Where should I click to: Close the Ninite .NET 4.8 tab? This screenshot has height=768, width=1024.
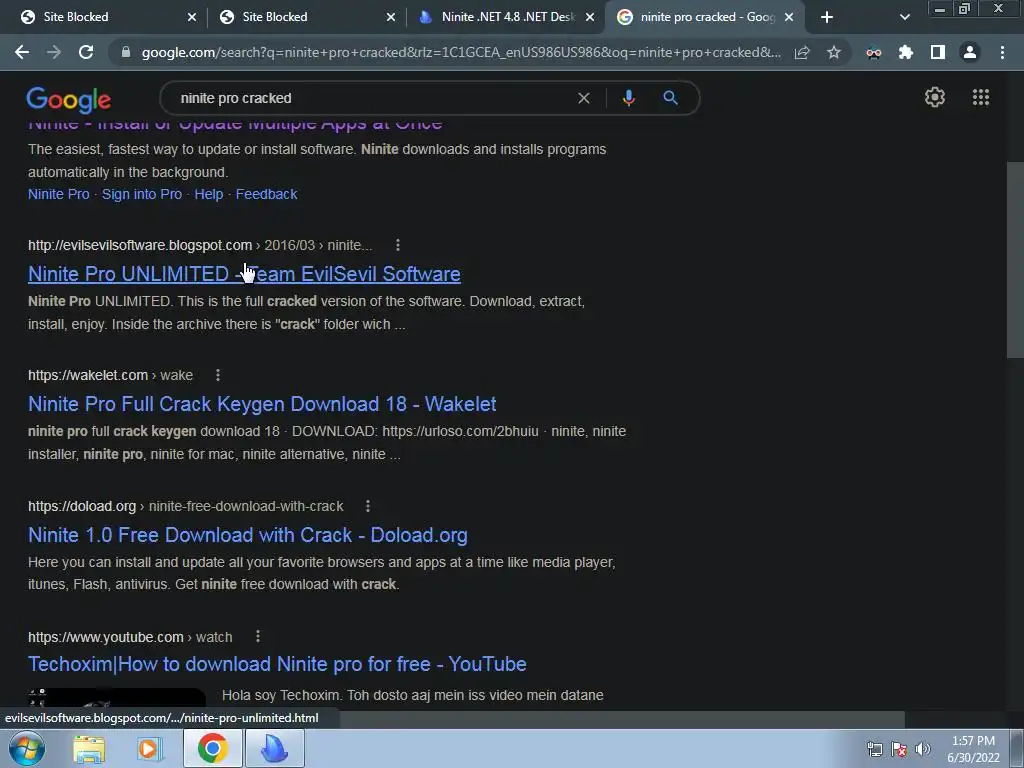[590, 17]
